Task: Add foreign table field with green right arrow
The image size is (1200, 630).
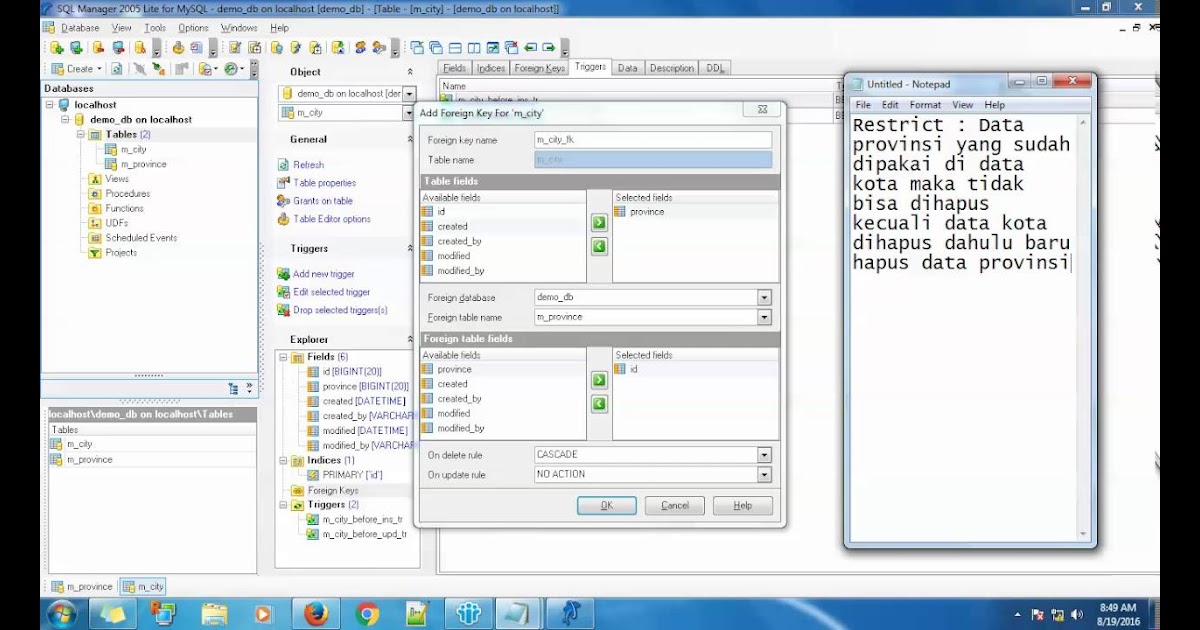Action: 599,380
